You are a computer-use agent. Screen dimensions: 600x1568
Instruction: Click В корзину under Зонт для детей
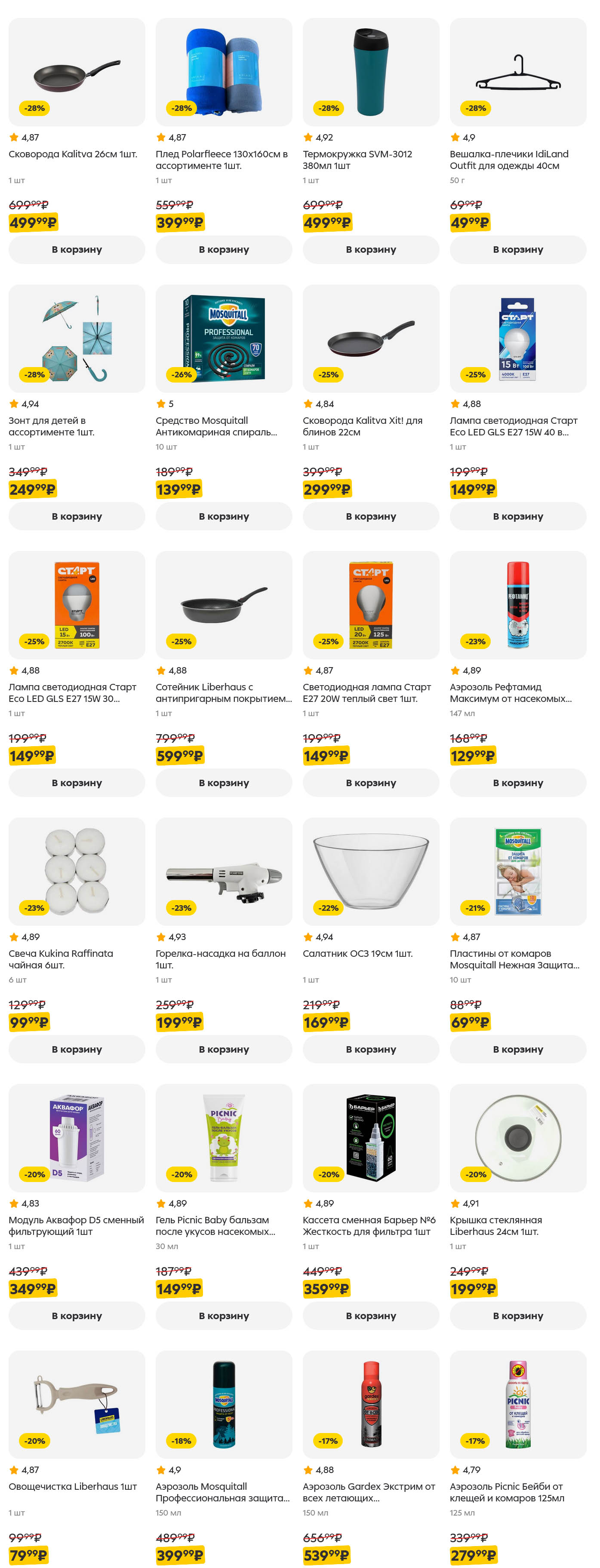tap(77, 516)
